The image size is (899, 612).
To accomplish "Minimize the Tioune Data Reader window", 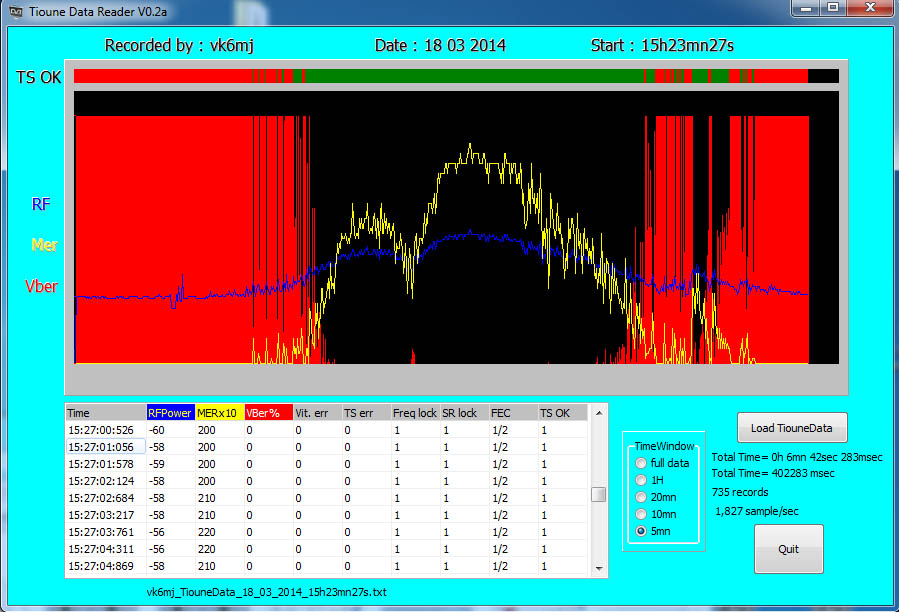I will point(808,9).
